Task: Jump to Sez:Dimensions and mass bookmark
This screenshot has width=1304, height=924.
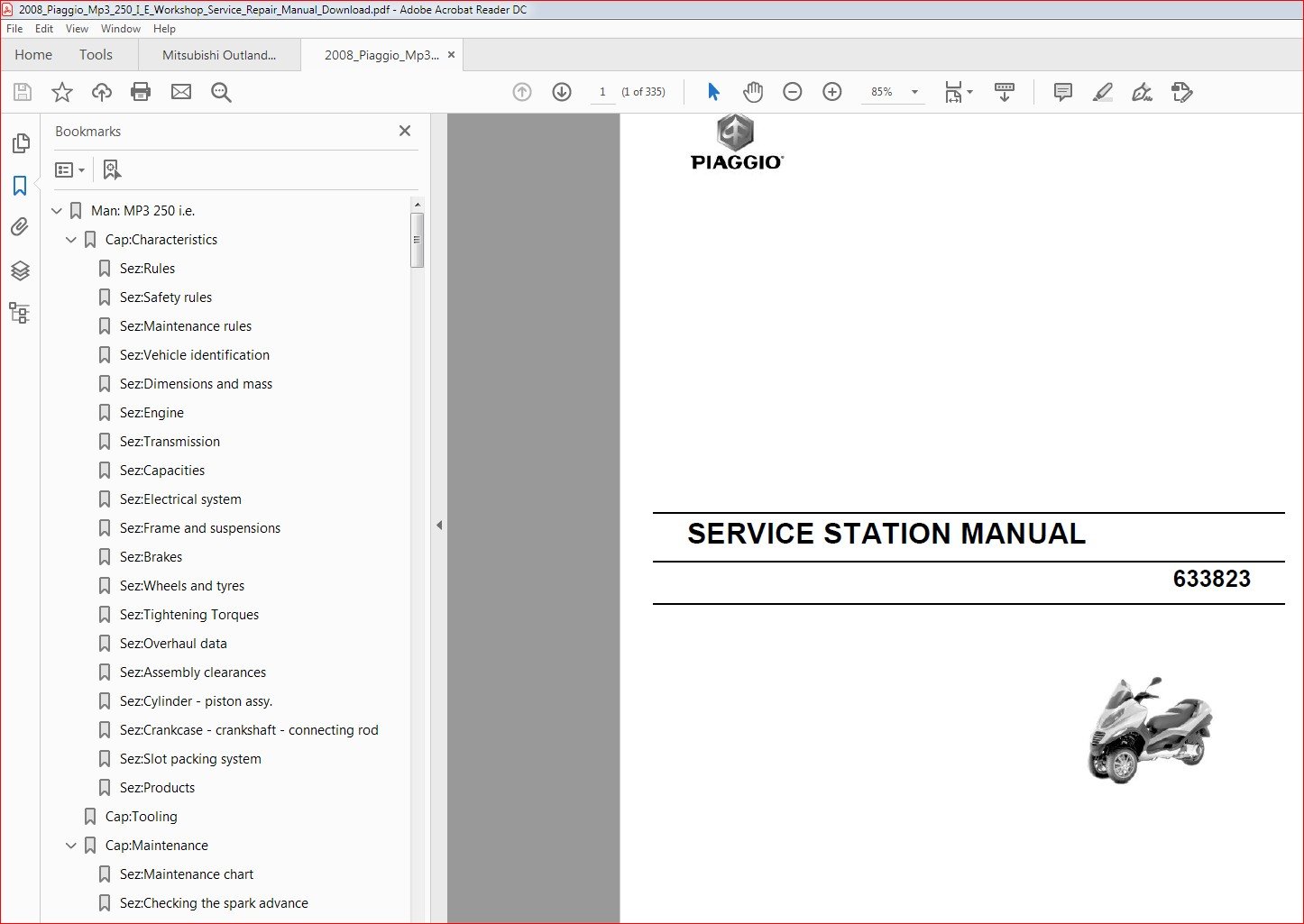Action: click(196, 384)
